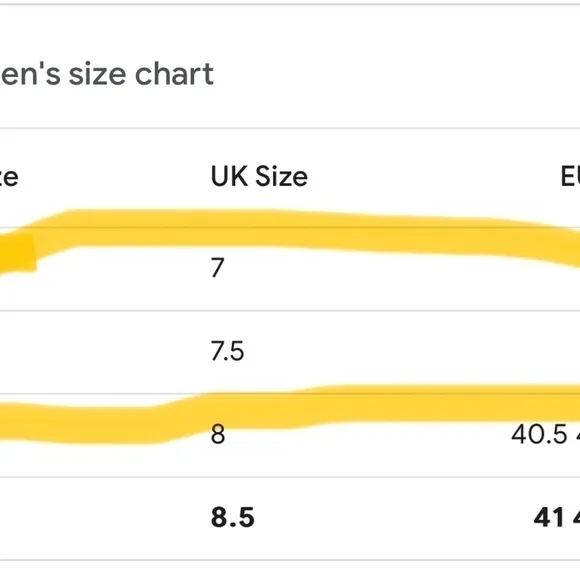Click the bold EU size 41 value
This screenshot has height=580, width=580.
click(549, 517)
